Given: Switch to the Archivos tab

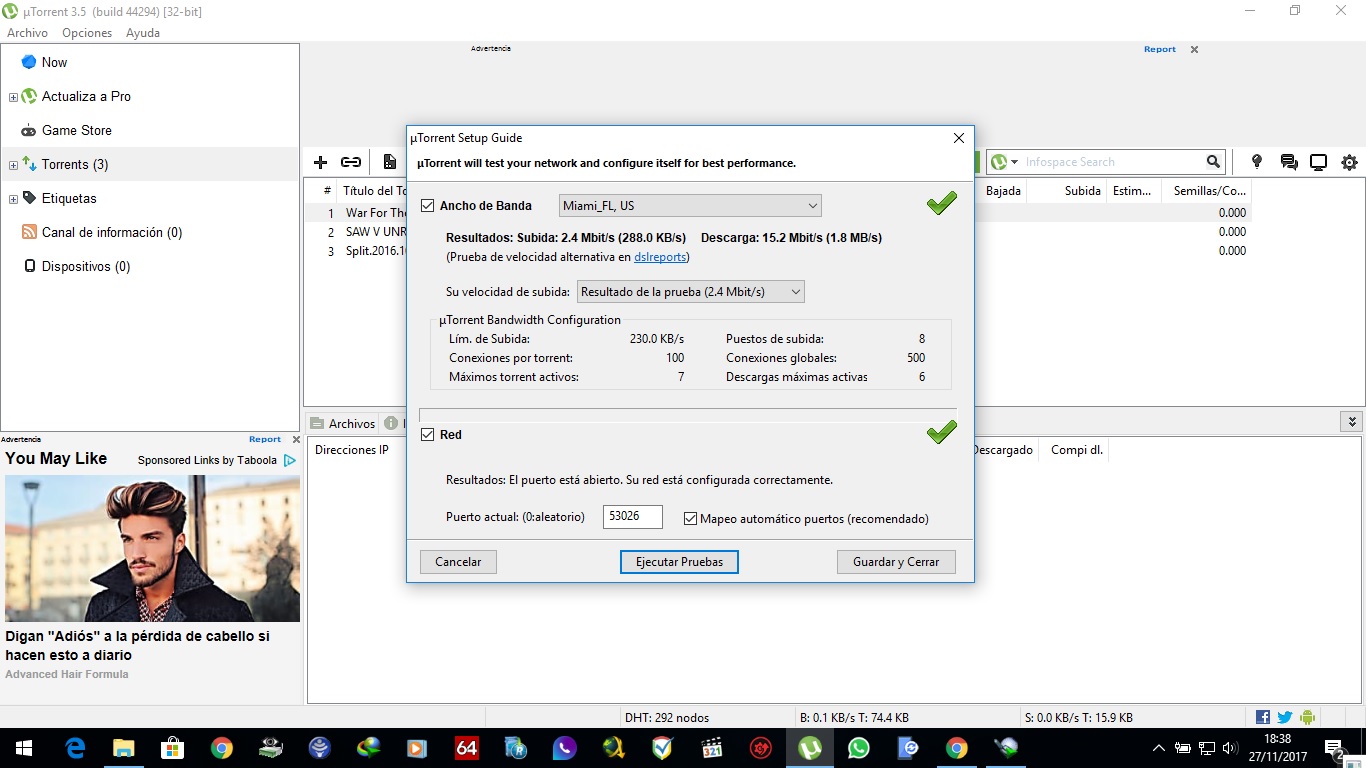Looking at the screenshot, I should click(343, 423).
